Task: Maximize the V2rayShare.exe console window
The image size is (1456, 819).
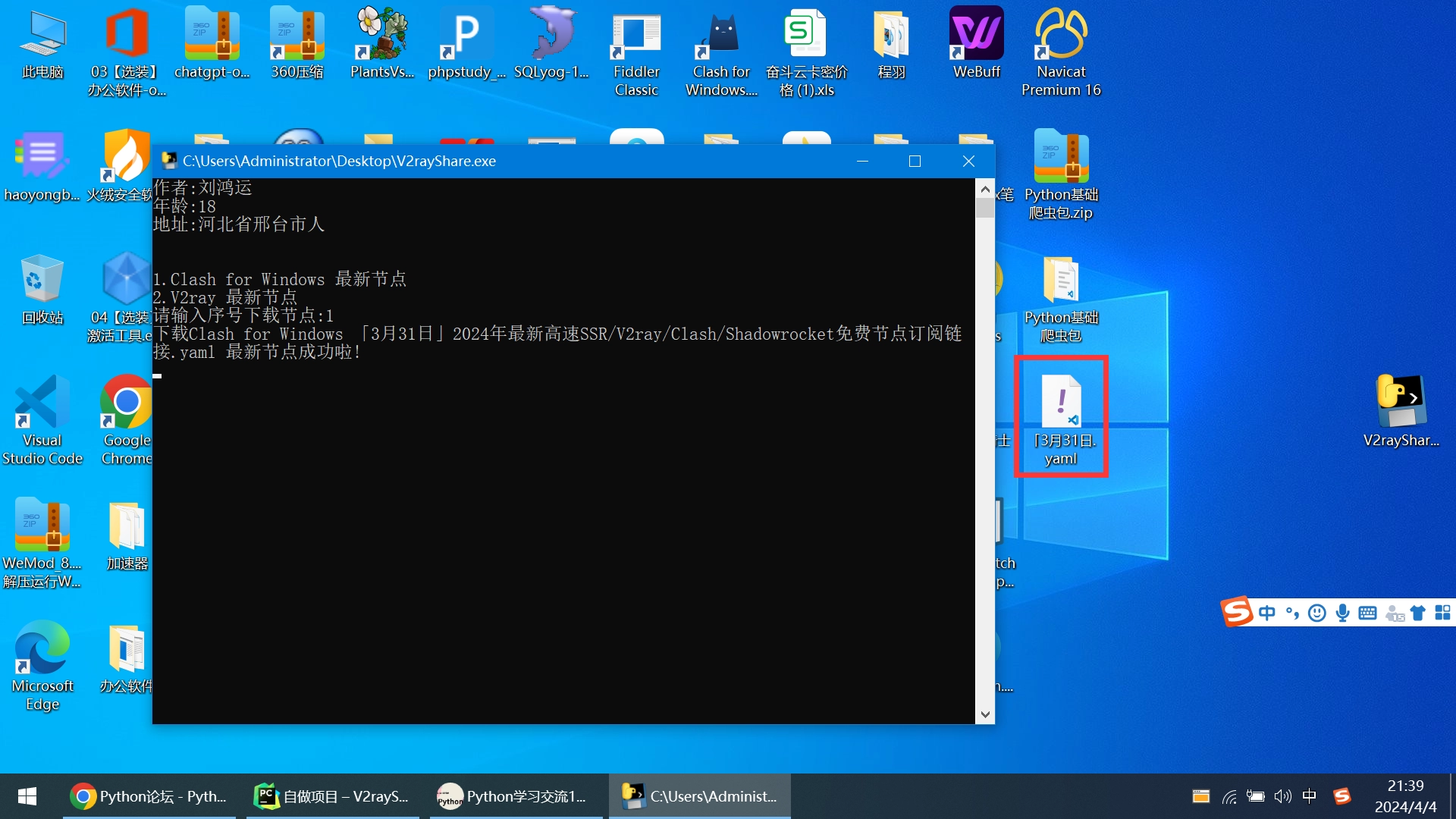Action: coord(915,161)
